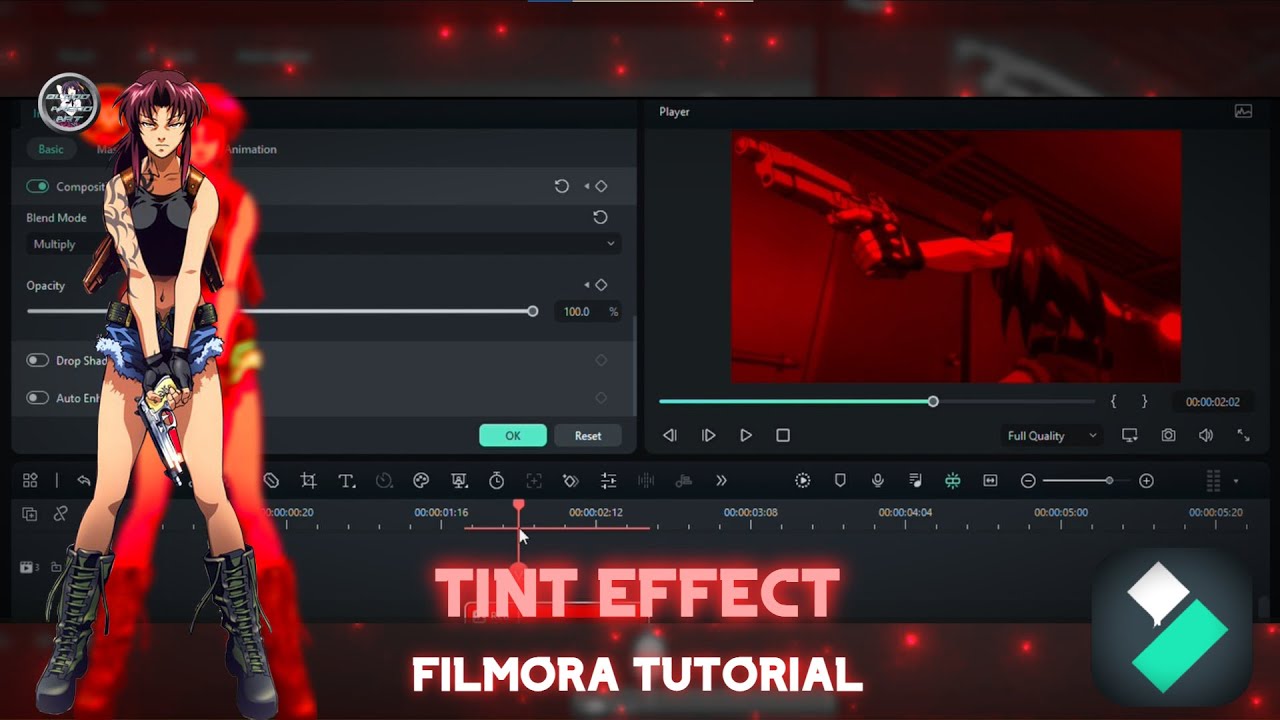This screenshot has width=1280, height=720.
Task: Click the play-frame button after previous frame
Action: [708, 435]
